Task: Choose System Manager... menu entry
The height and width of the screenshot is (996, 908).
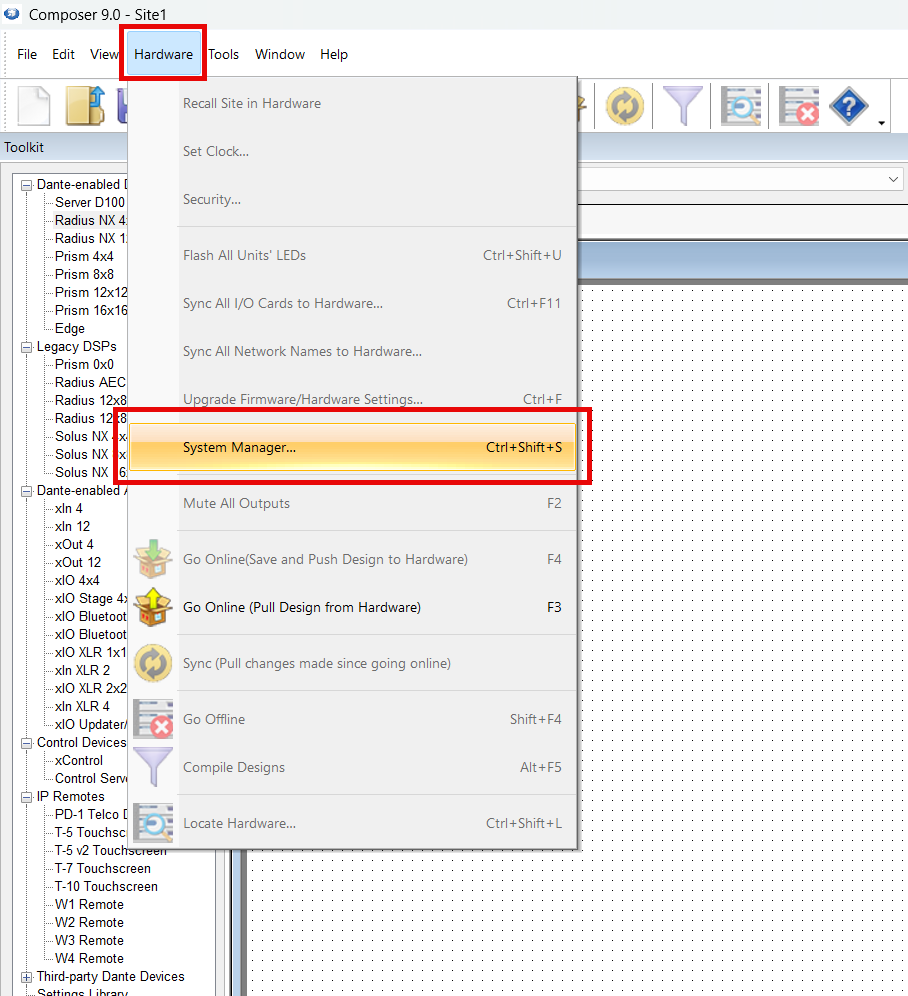Action: (353, 447)
